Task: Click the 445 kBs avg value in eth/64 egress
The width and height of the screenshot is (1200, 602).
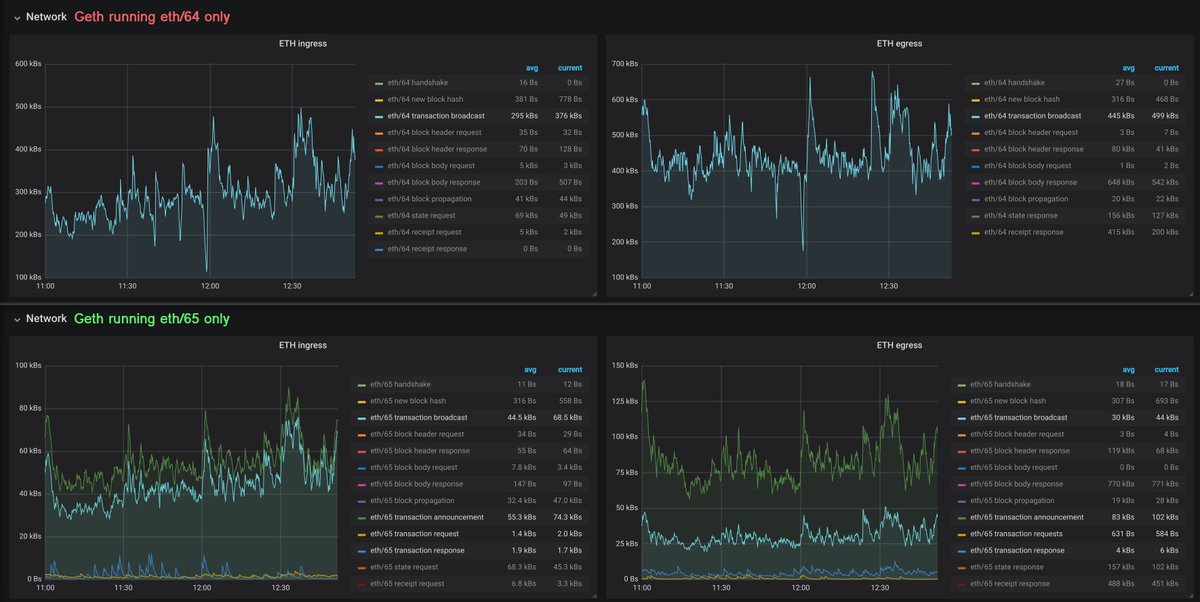Action: pyautogui.click(x=1122, y=116)
